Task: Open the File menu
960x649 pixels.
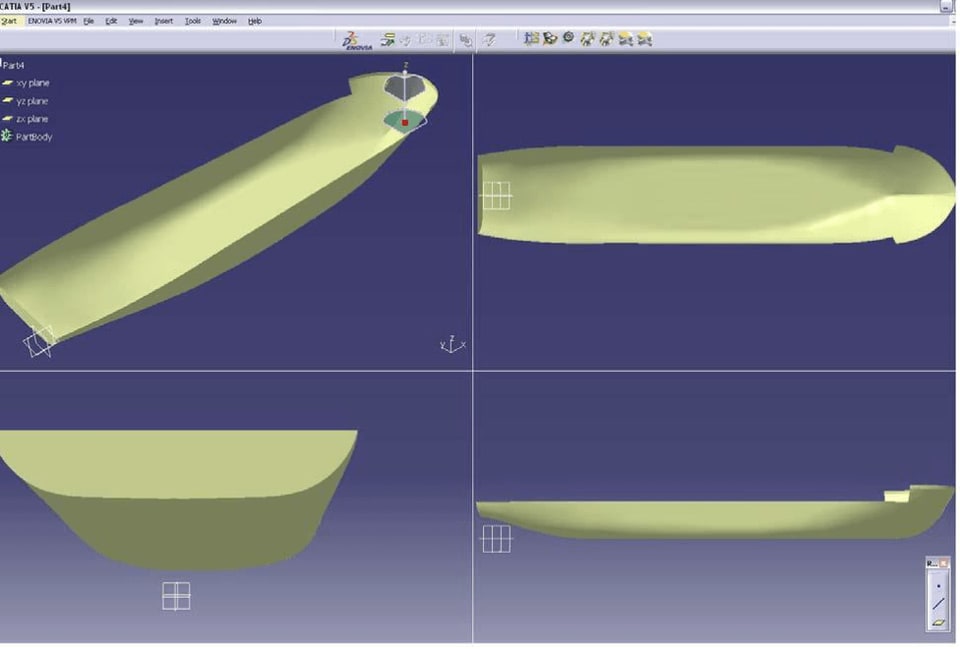Action: 89,21
